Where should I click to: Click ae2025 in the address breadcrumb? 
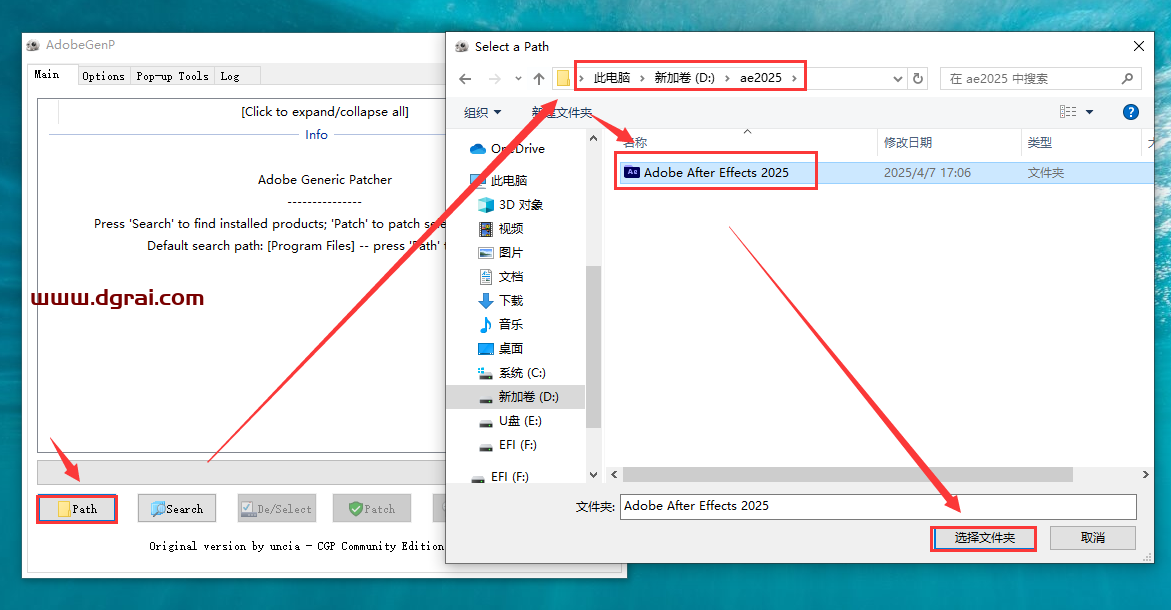(760, 78)
